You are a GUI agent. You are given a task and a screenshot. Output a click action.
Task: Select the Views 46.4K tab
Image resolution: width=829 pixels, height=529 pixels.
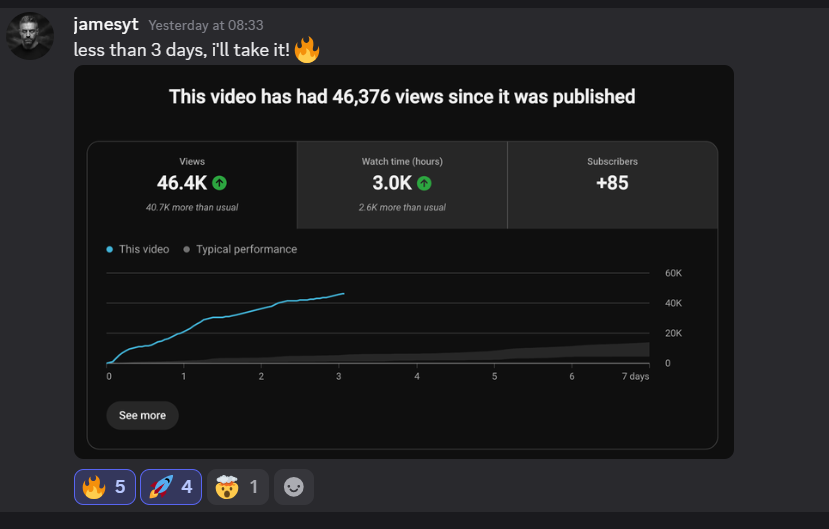(192, 185)
